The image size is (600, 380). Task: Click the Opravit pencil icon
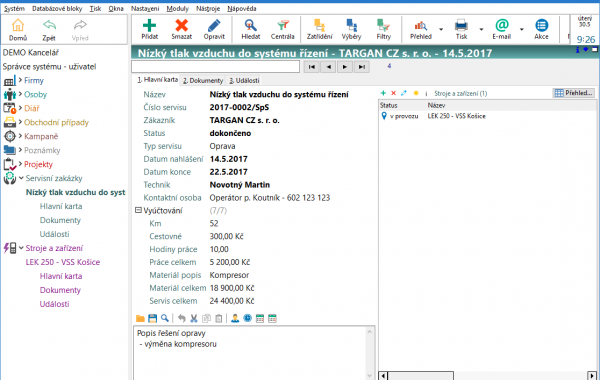pos(214,25)
